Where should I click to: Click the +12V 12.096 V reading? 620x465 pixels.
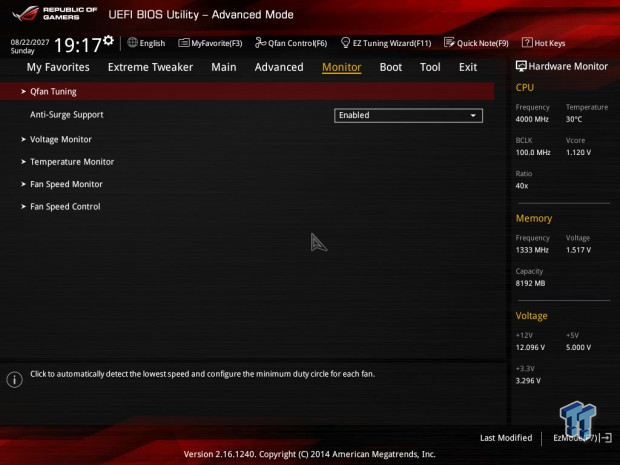pos(530,347)
